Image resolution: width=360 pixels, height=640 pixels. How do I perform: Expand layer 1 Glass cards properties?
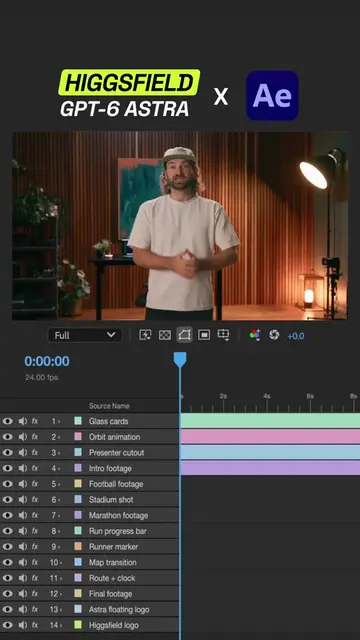[59, 421]
